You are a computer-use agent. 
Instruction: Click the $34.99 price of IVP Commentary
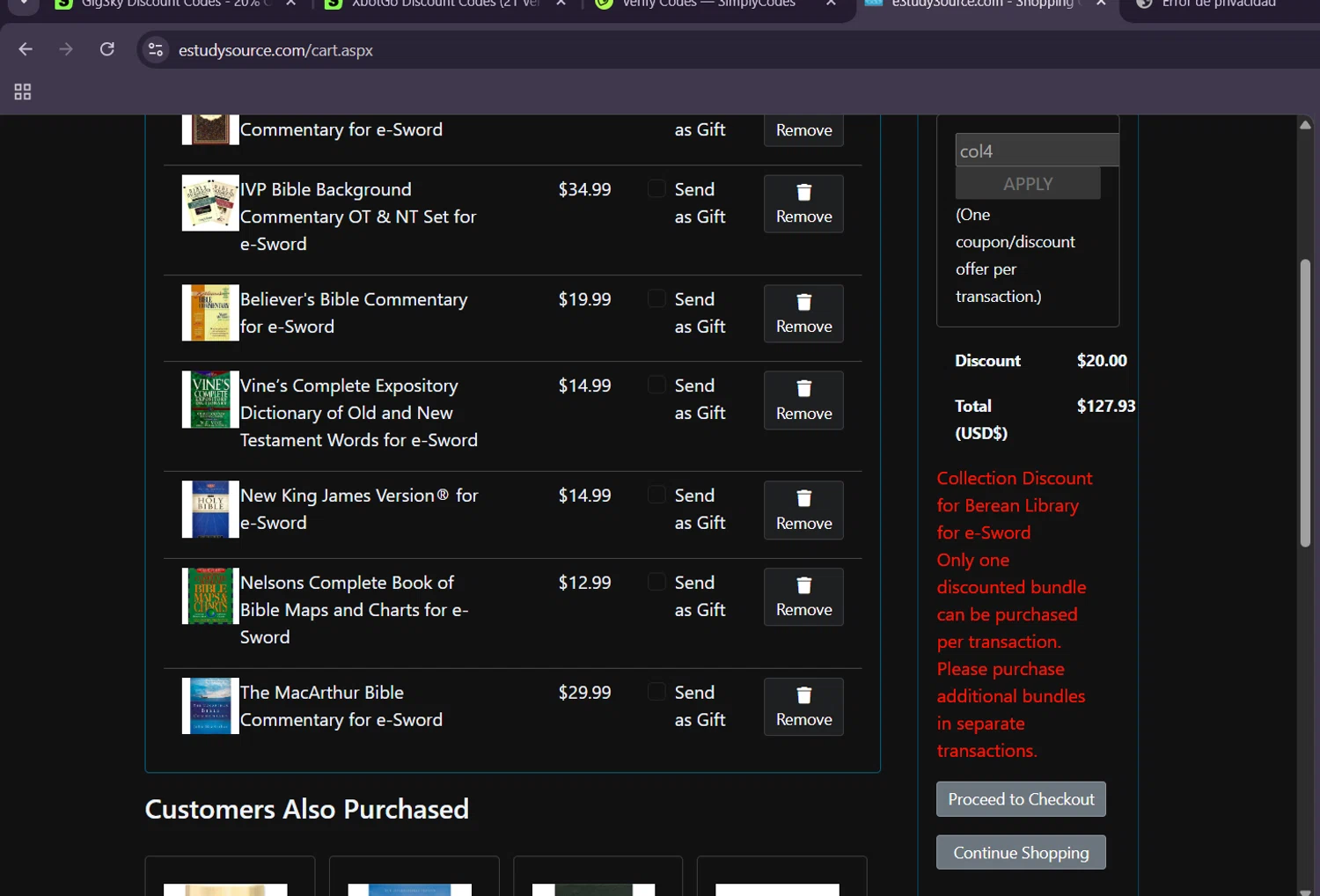point(584,189)
